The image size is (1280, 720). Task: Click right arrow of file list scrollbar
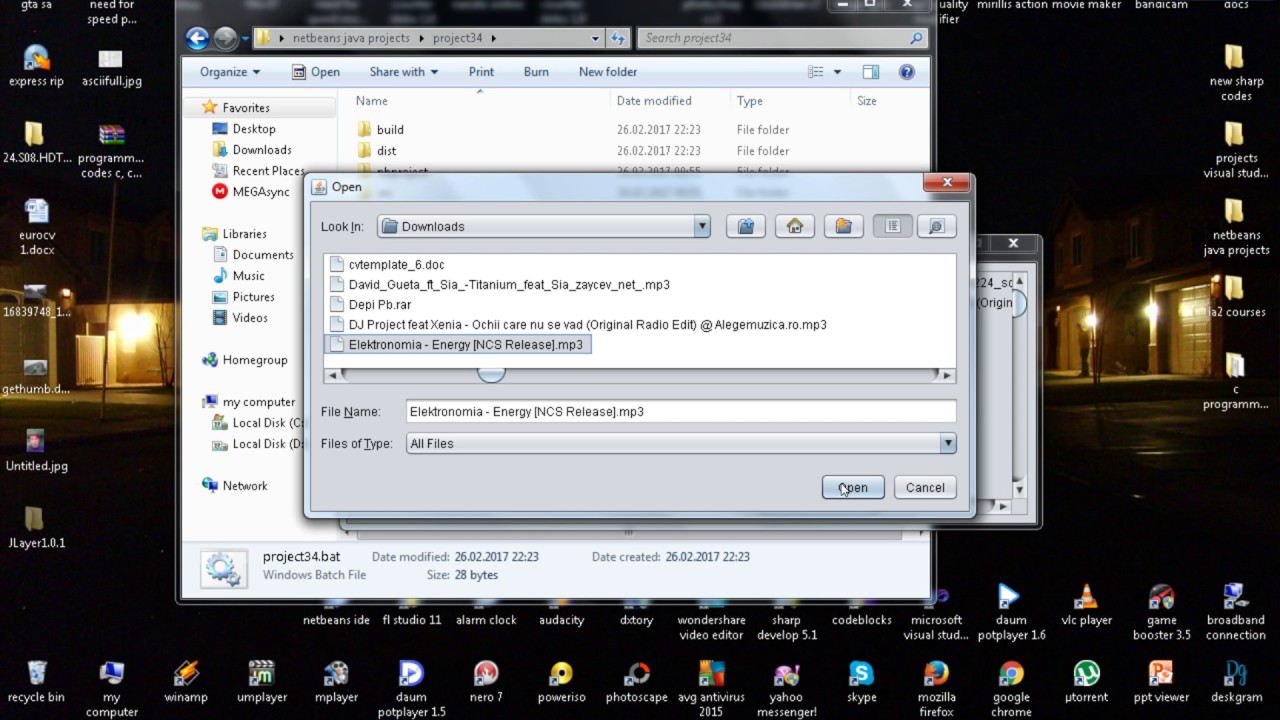point(947,375)
